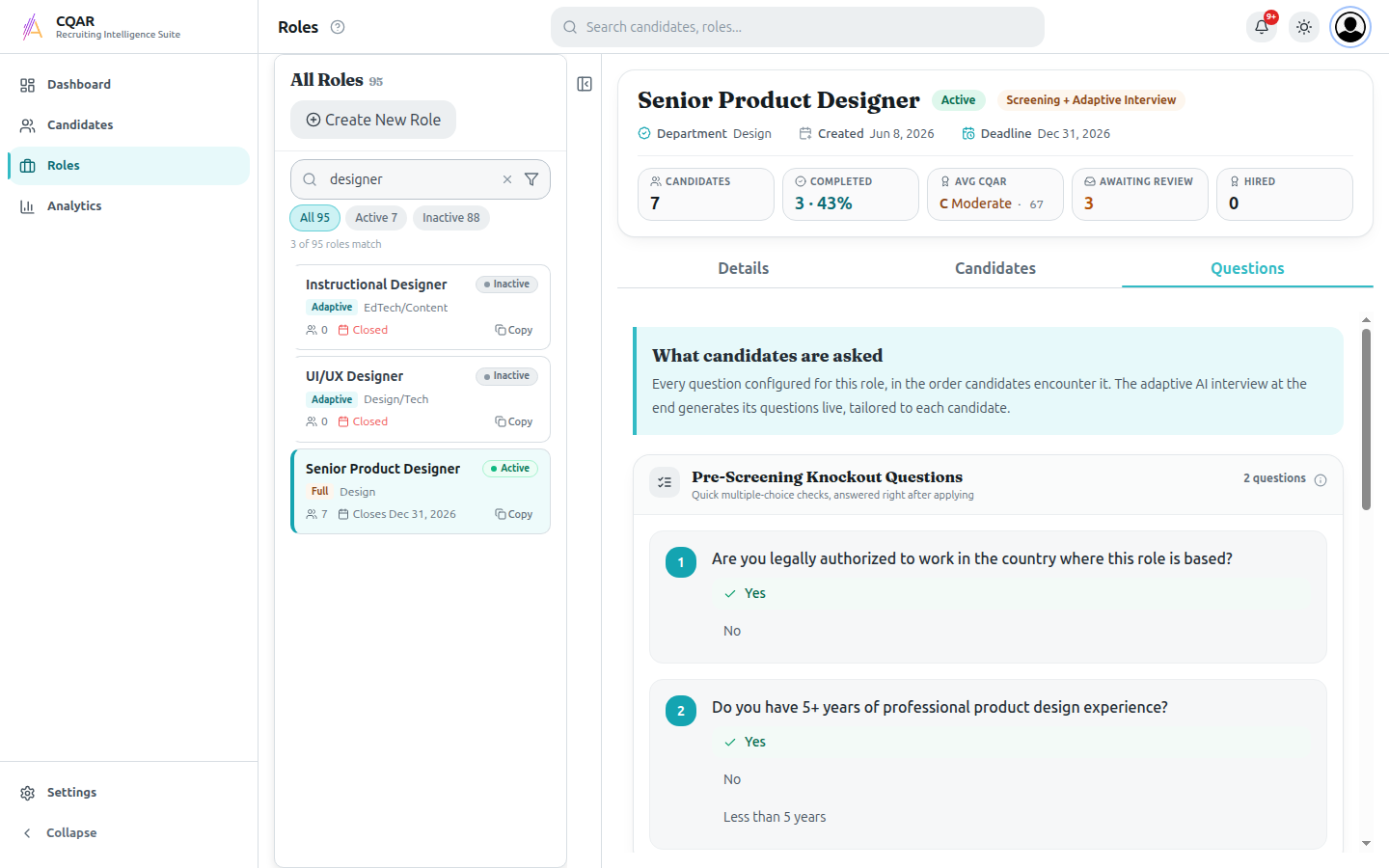The height and width of the screenshot is (868, 1389).
Task: Click the Department Design text
Action: pos(705,134)
